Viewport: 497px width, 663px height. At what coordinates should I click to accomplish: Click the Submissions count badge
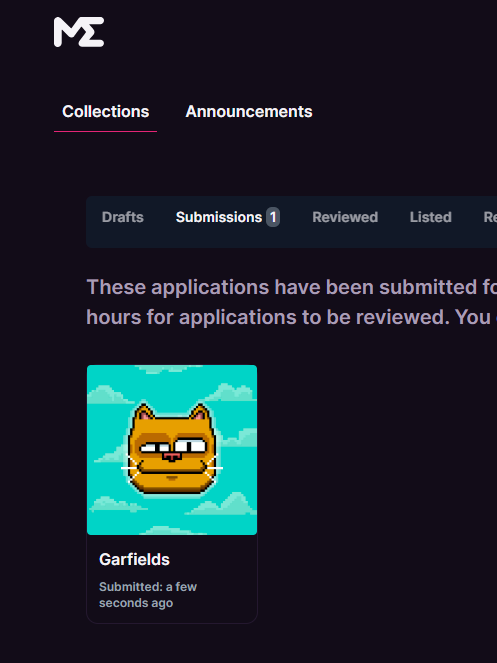[273, 217]
